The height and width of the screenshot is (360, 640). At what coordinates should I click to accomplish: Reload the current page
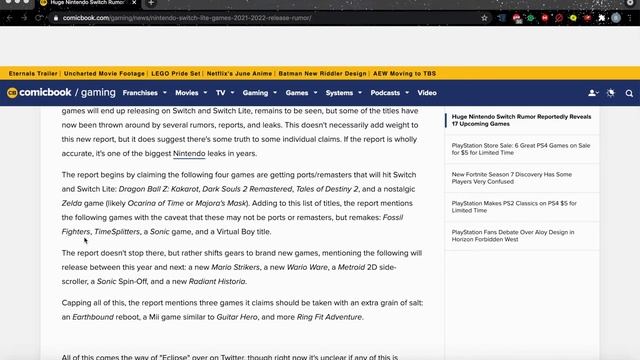click(38, 18)
